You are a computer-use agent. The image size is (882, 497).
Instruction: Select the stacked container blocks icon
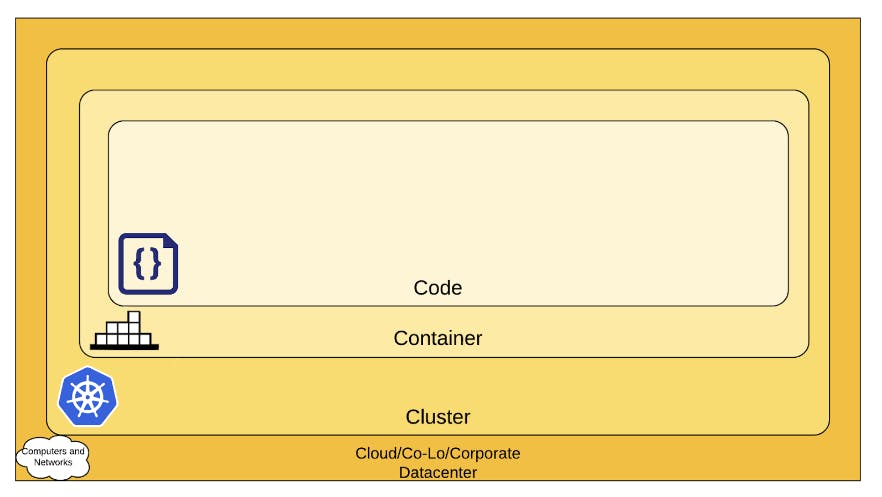(x=124, y=332)
